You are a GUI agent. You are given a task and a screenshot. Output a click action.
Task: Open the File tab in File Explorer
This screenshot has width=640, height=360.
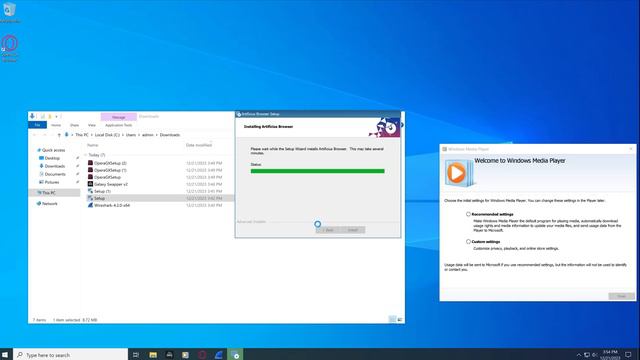(37, 125)
